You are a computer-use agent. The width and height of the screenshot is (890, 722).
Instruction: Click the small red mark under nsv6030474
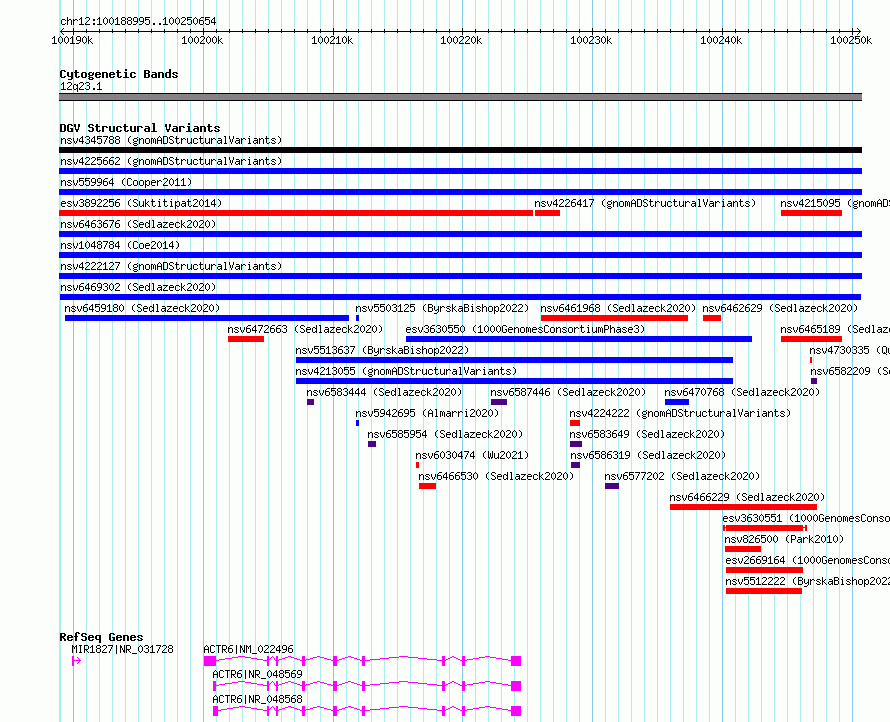click(x=418, y=465)
